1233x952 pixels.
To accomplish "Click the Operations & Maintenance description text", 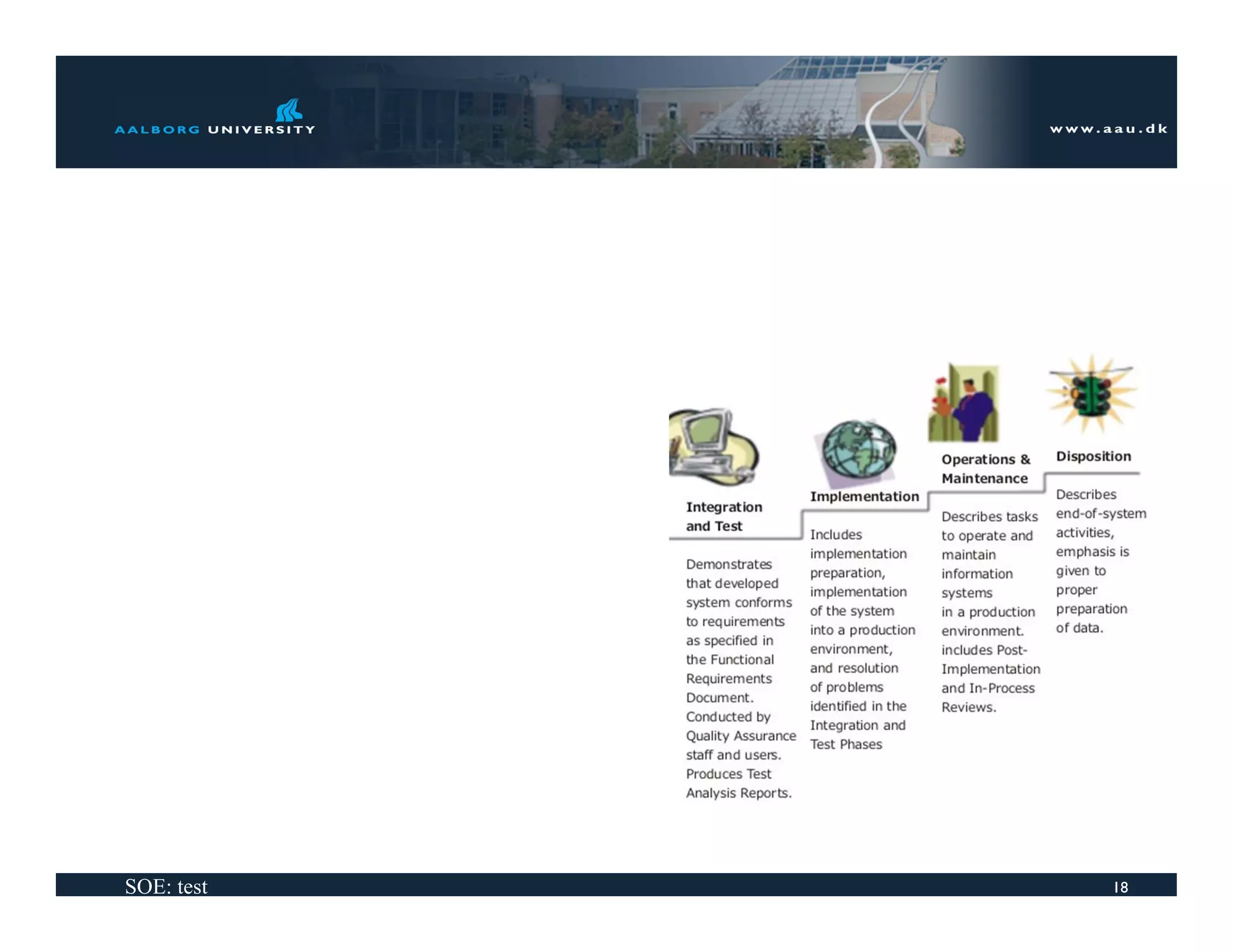I will [989, 611].
